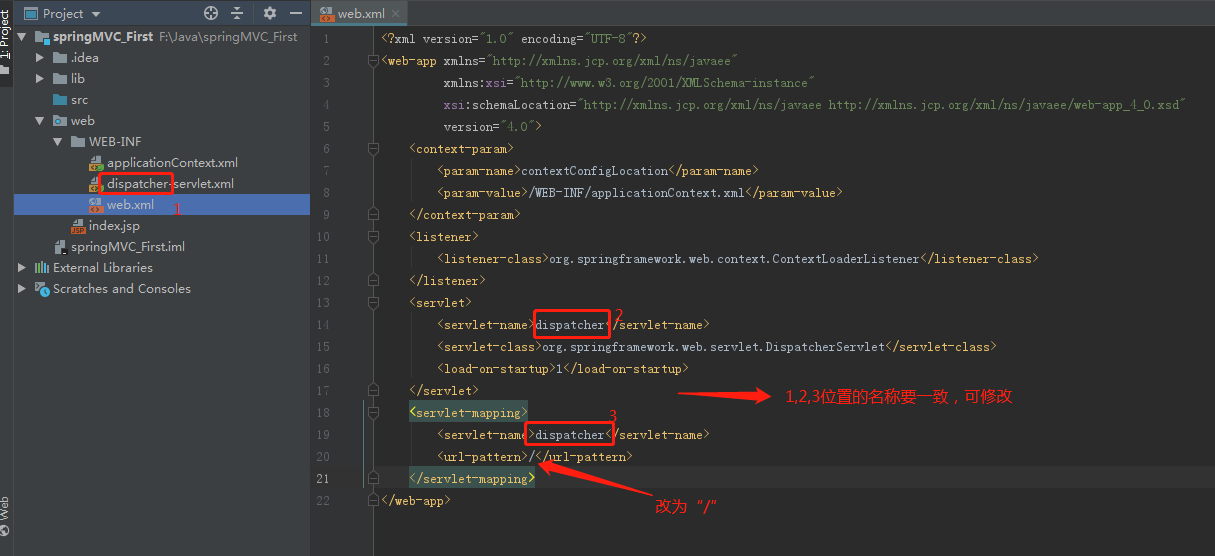Screen dimensions: 1215x556
Task: Collapse the WEB-INF folder
Action: pos(59,142)
